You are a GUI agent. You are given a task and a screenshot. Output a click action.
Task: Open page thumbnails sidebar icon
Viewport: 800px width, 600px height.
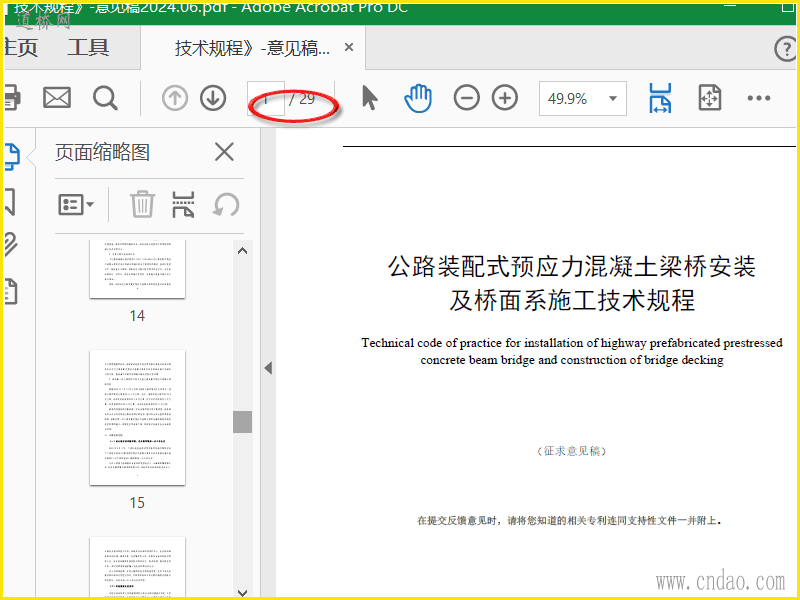point(12,156)
